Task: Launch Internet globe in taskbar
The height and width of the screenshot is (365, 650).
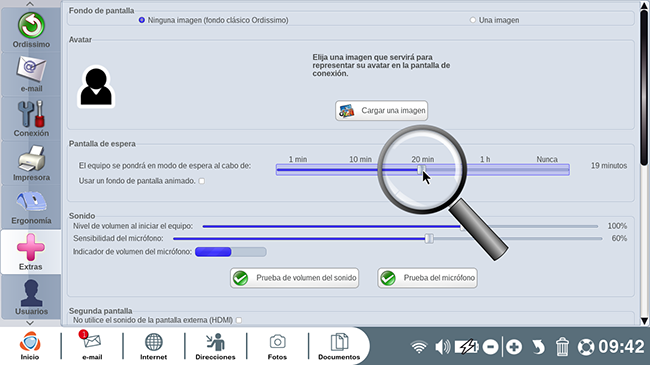Action: (153, 346)
